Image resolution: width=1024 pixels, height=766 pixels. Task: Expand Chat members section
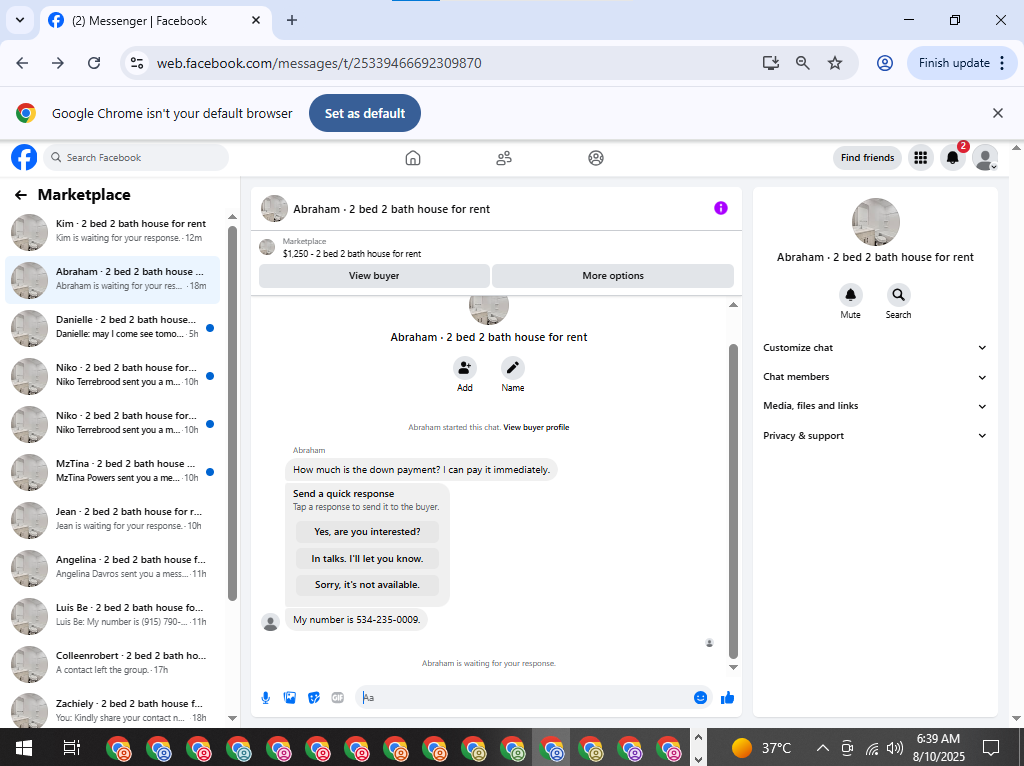coord(874,377)
